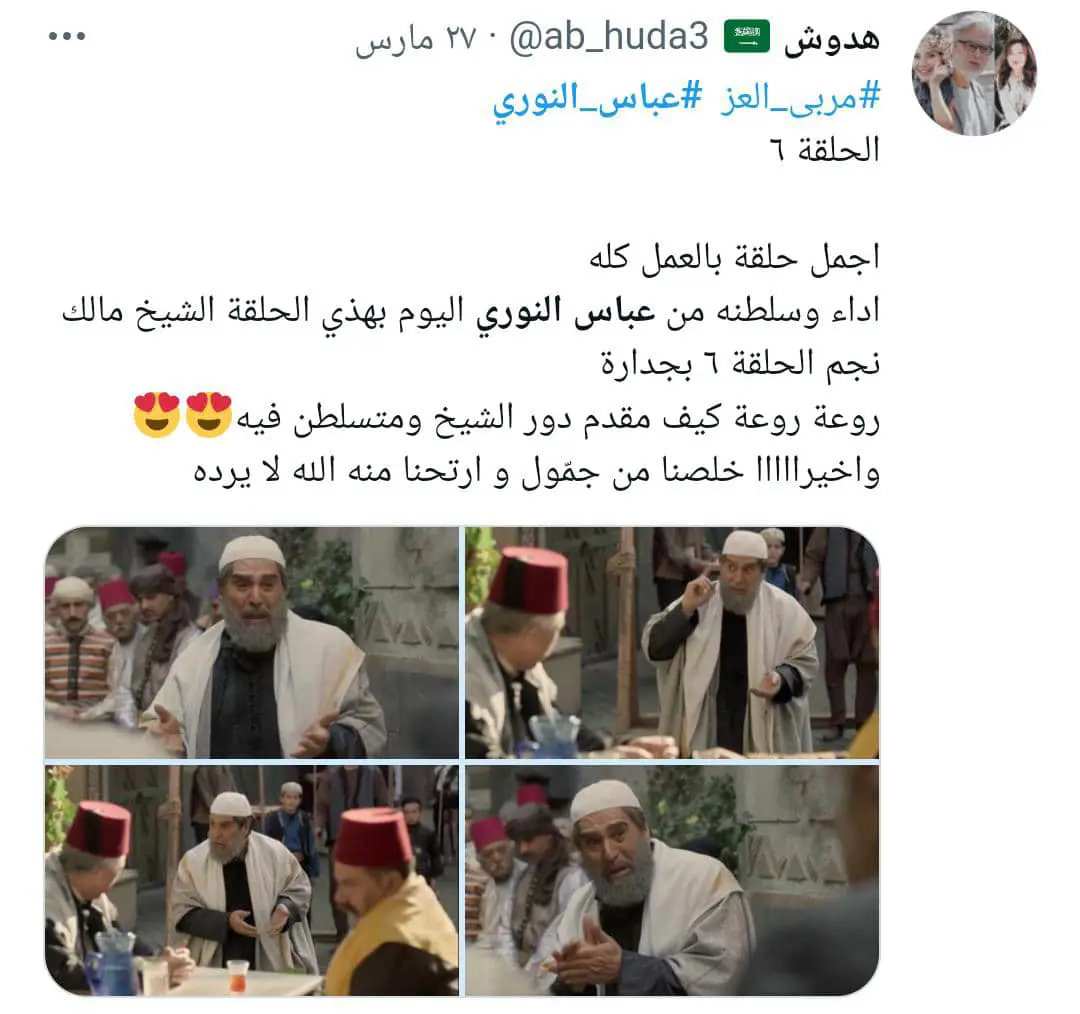Click the first heart-eyes emoji
Screen dimensions: 1080x1014
tap(209, 415)
